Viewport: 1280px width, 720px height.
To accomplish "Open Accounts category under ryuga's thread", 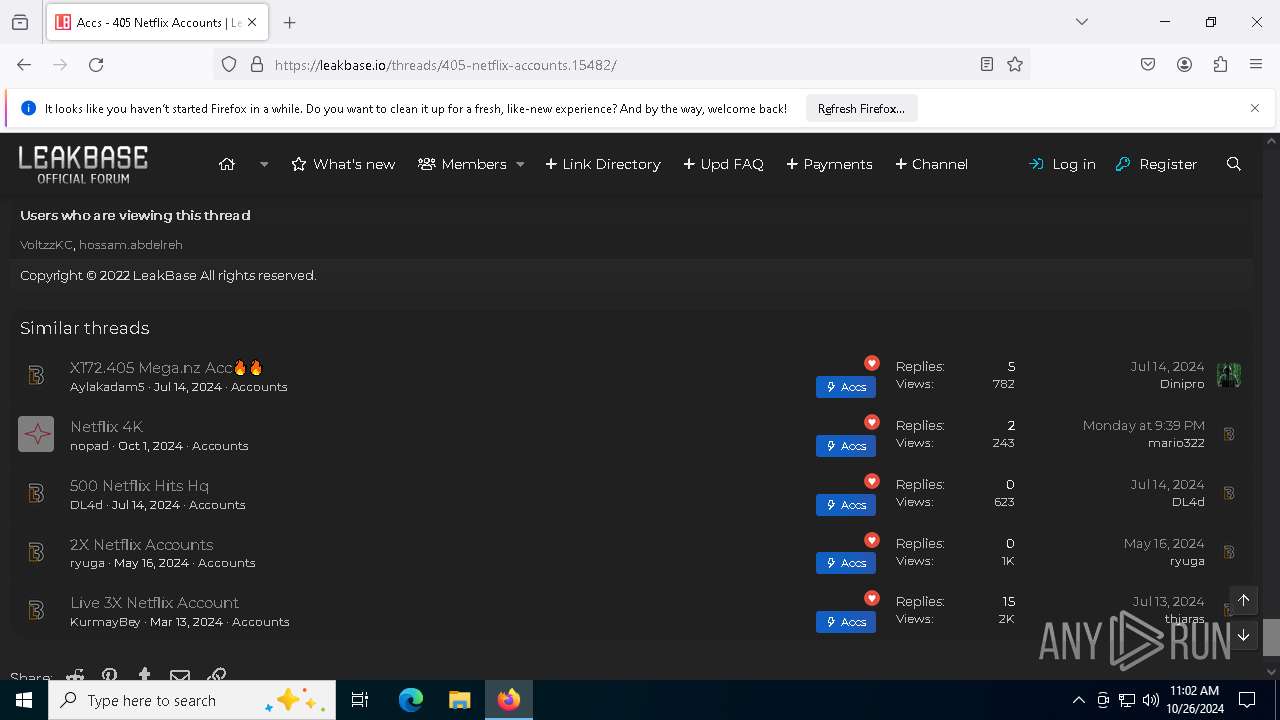I will (227, 562).
